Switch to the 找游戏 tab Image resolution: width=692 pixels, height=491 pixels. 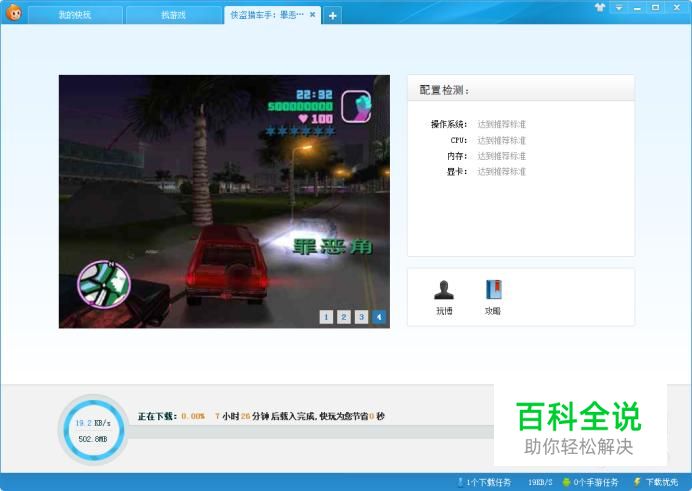point(173,15)
